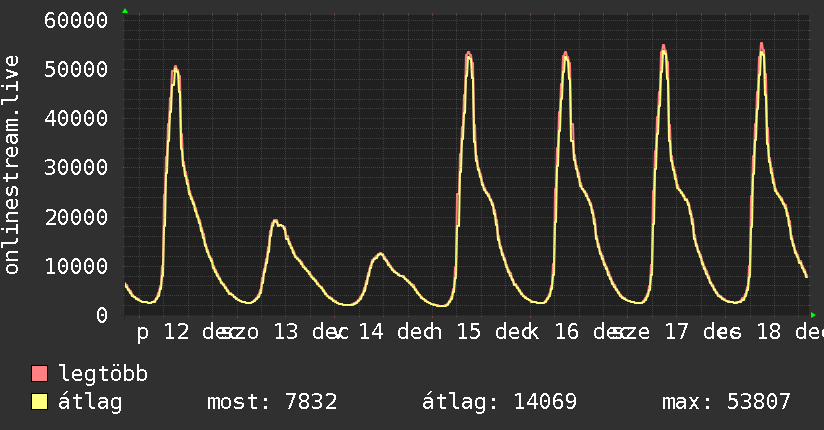This screenshot has height=430, width=824.
Task: Select the legtöbb legend label
Action: click(103, 373)
